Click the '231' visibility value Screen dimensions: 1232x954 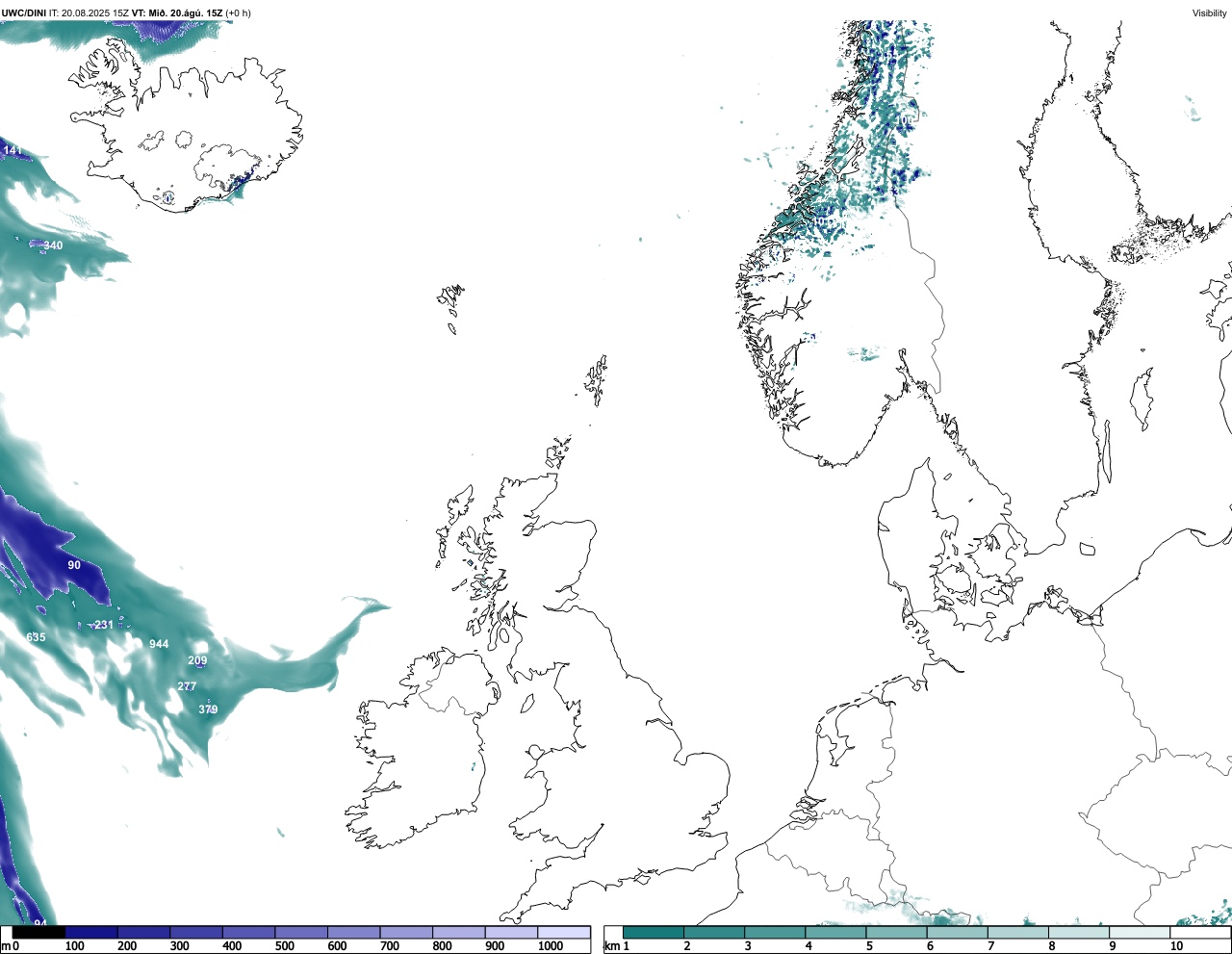coord(104,625)
